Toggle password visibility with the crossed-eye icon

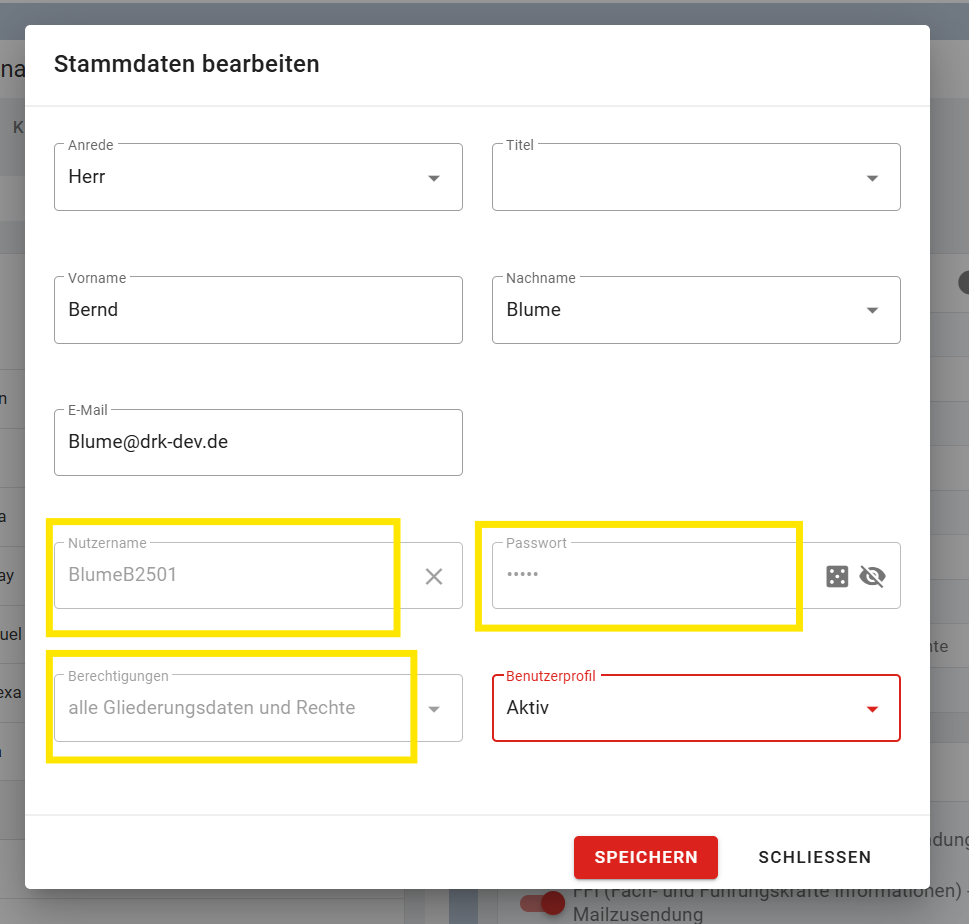[x=872, y=576]
